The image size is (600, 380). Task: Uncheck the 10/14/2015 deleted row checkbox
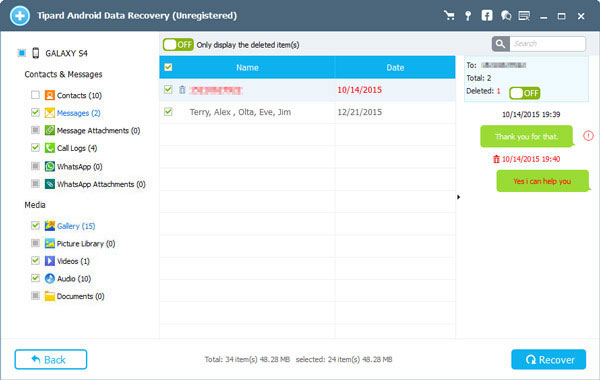pos(168,89)
